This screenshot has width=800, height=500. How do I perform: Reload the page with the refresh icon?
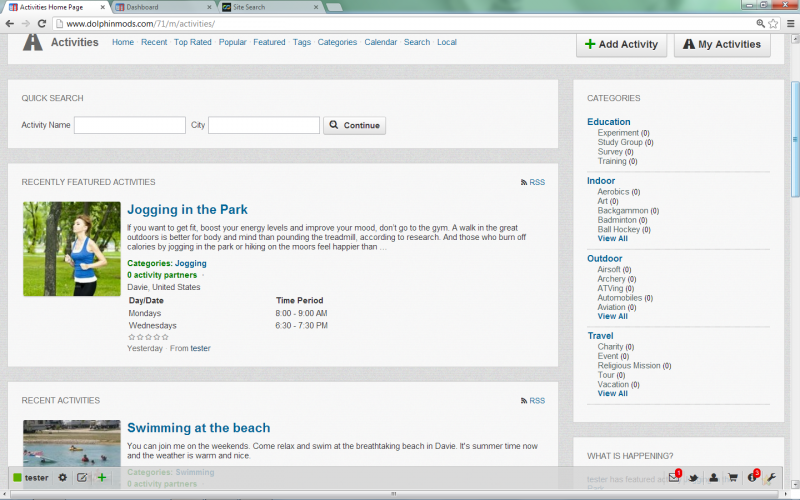click(x=42, y=23)
